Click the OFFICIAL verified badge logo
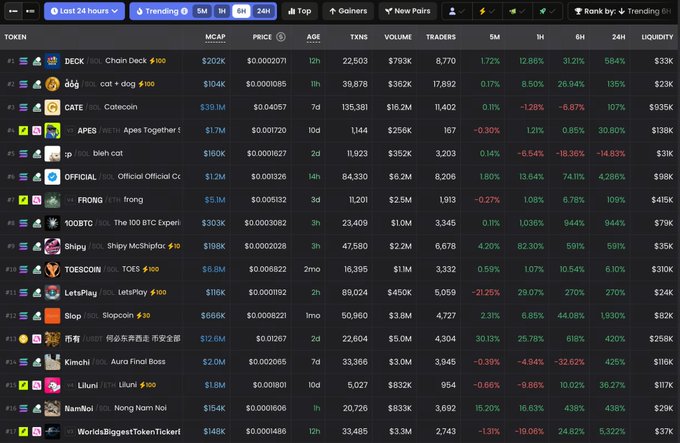This screenshot has height=443, width=680. click(52, 177)
